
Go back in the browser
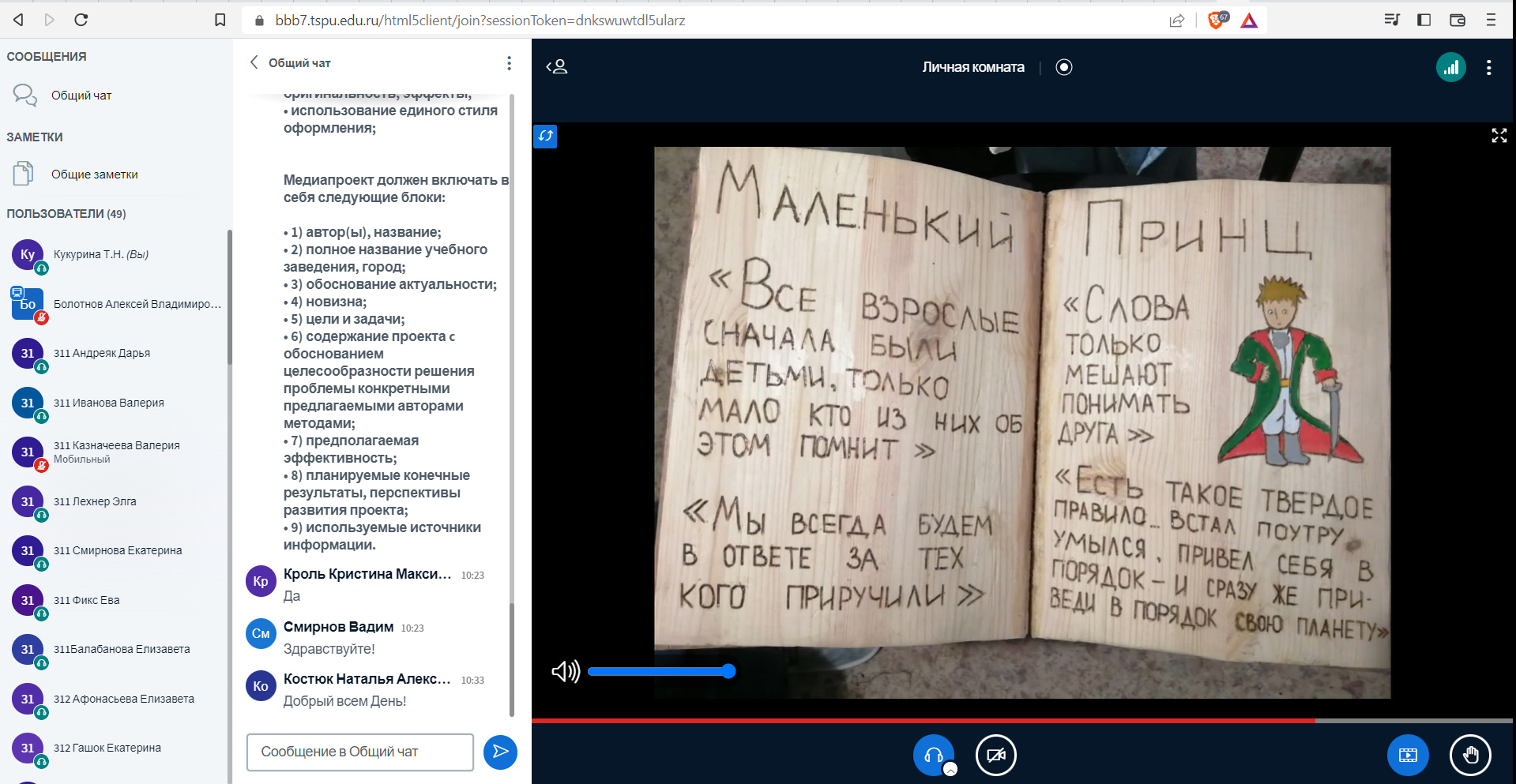point(18,20)
